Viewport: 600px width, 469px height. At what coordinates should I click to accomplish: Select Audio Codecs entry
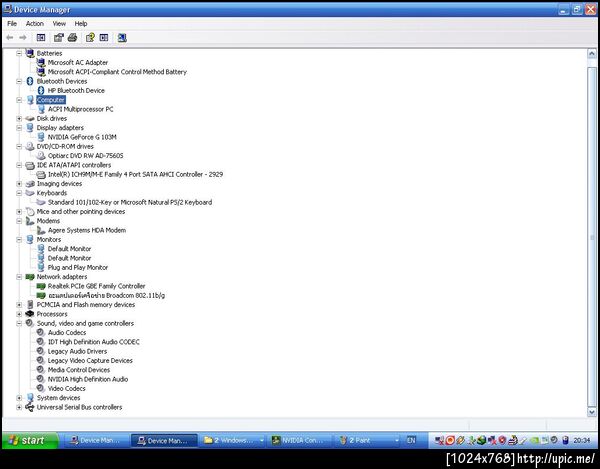(67, 332)
